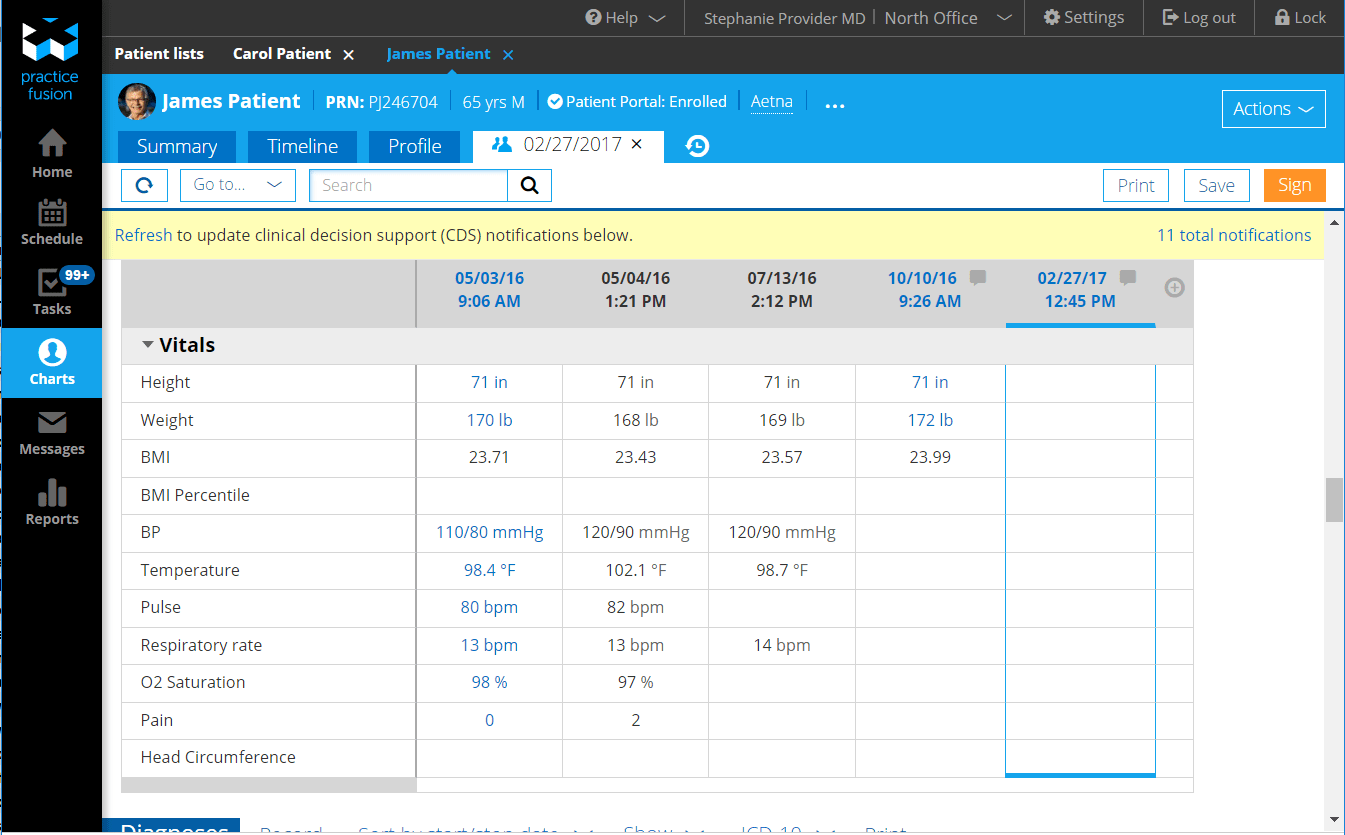Switch to Carol Patient tab

[x=282, y=54]
